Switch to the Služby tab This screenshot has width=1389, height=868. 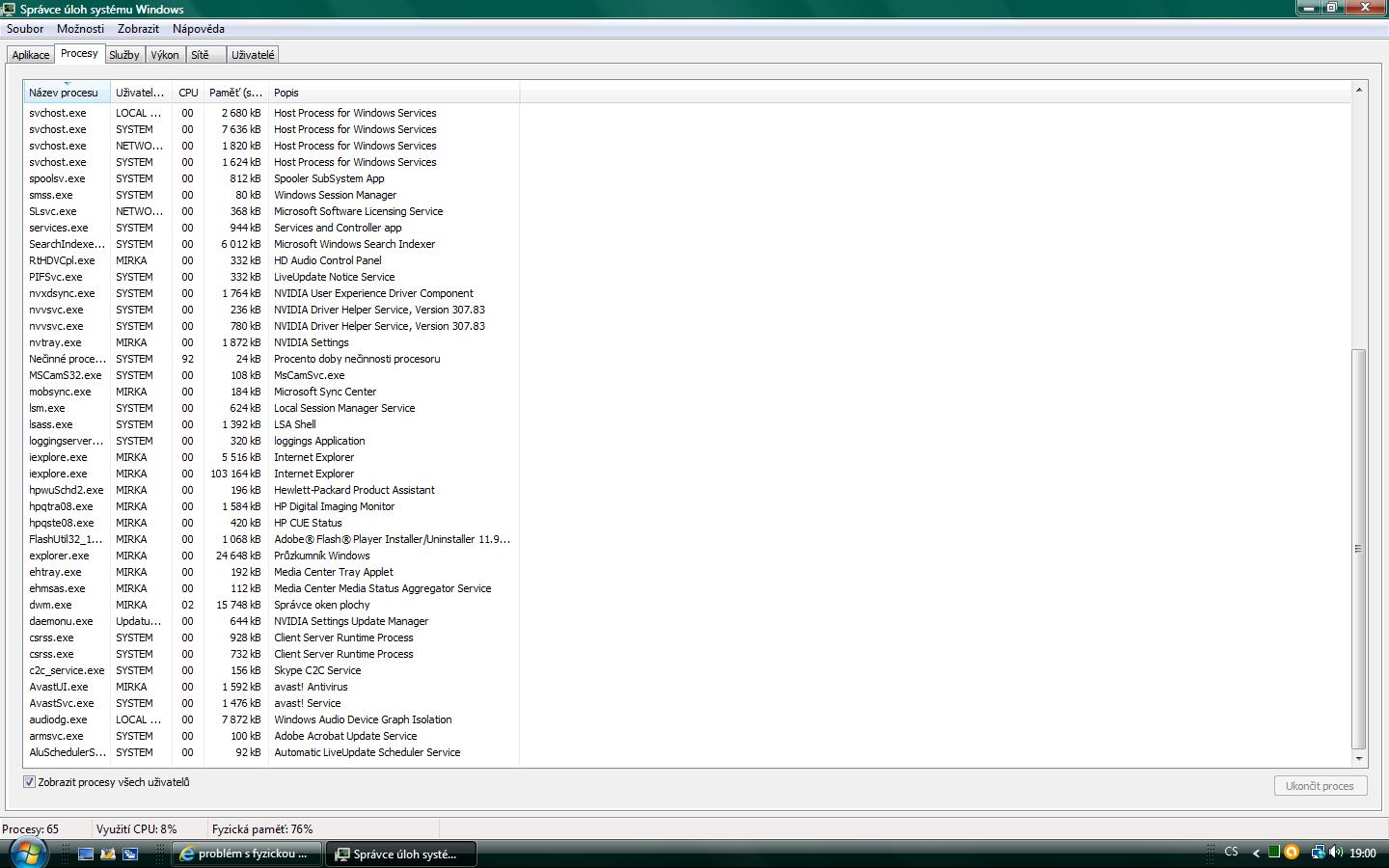point(124,55)
